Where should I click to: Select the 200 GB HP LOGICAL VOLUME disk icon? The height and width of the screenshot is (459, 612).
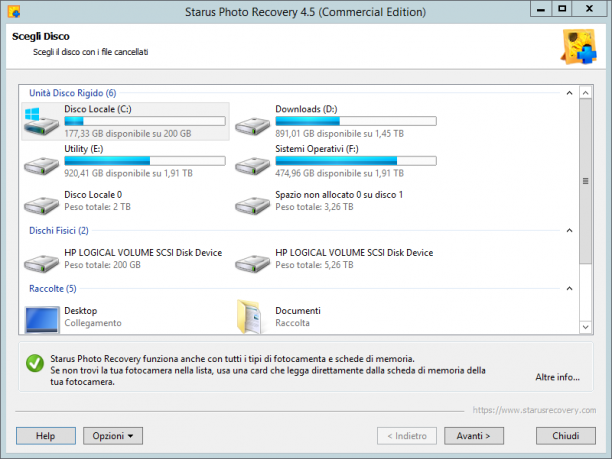41,263
